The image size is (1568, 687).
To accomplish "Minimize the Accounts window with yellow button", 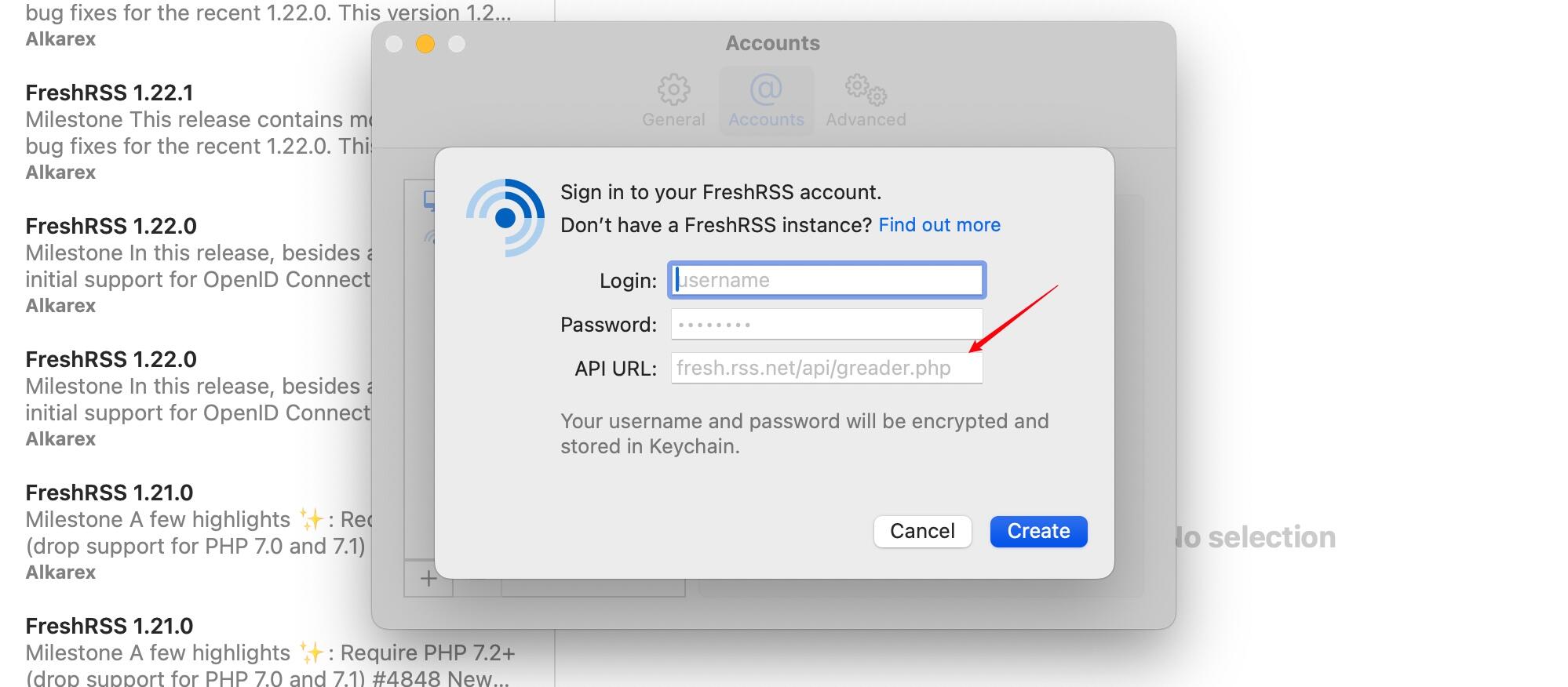I will pyautogui.click(x=425, y=44).
